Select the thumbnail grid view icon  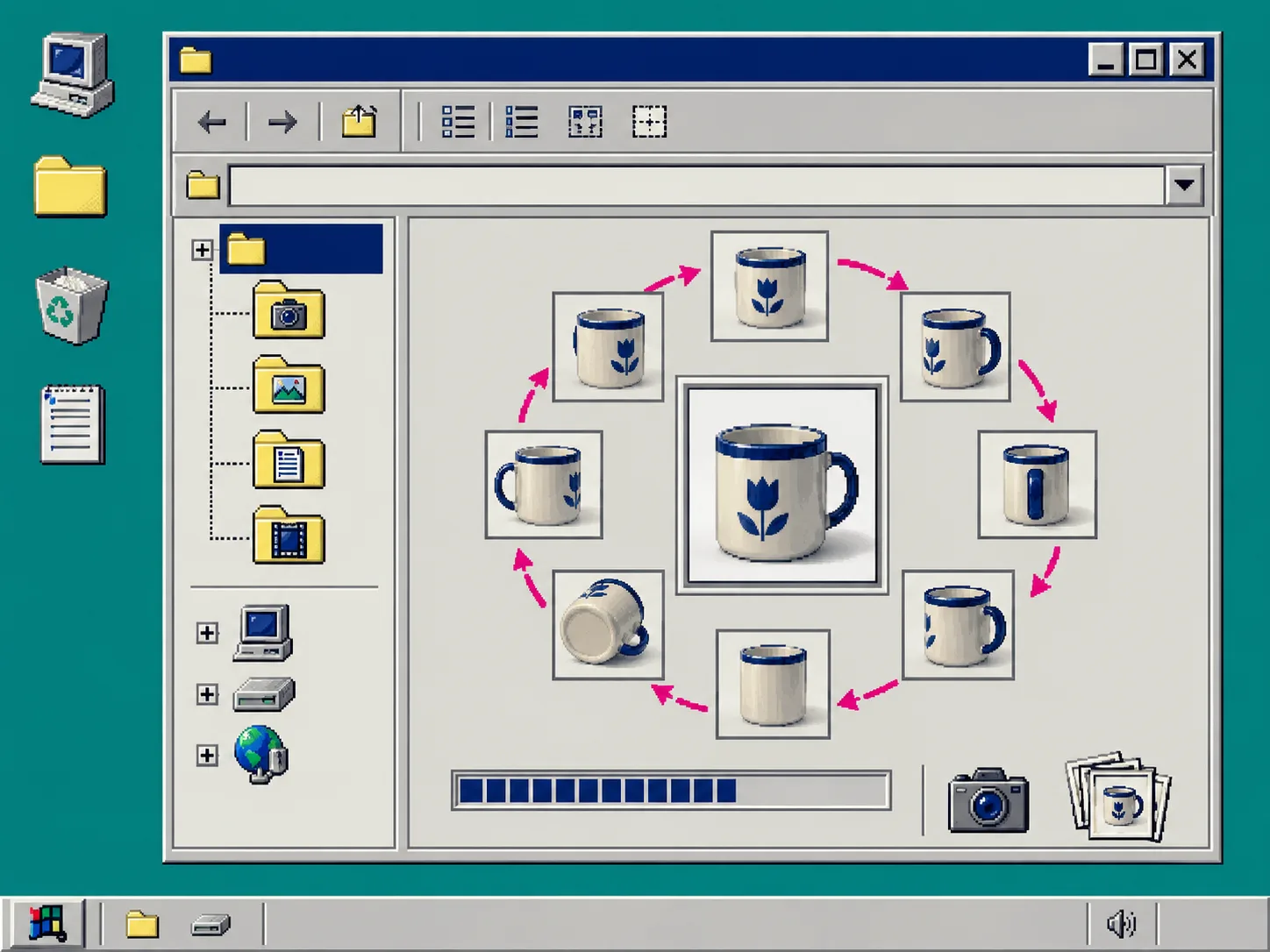point(585,122)
